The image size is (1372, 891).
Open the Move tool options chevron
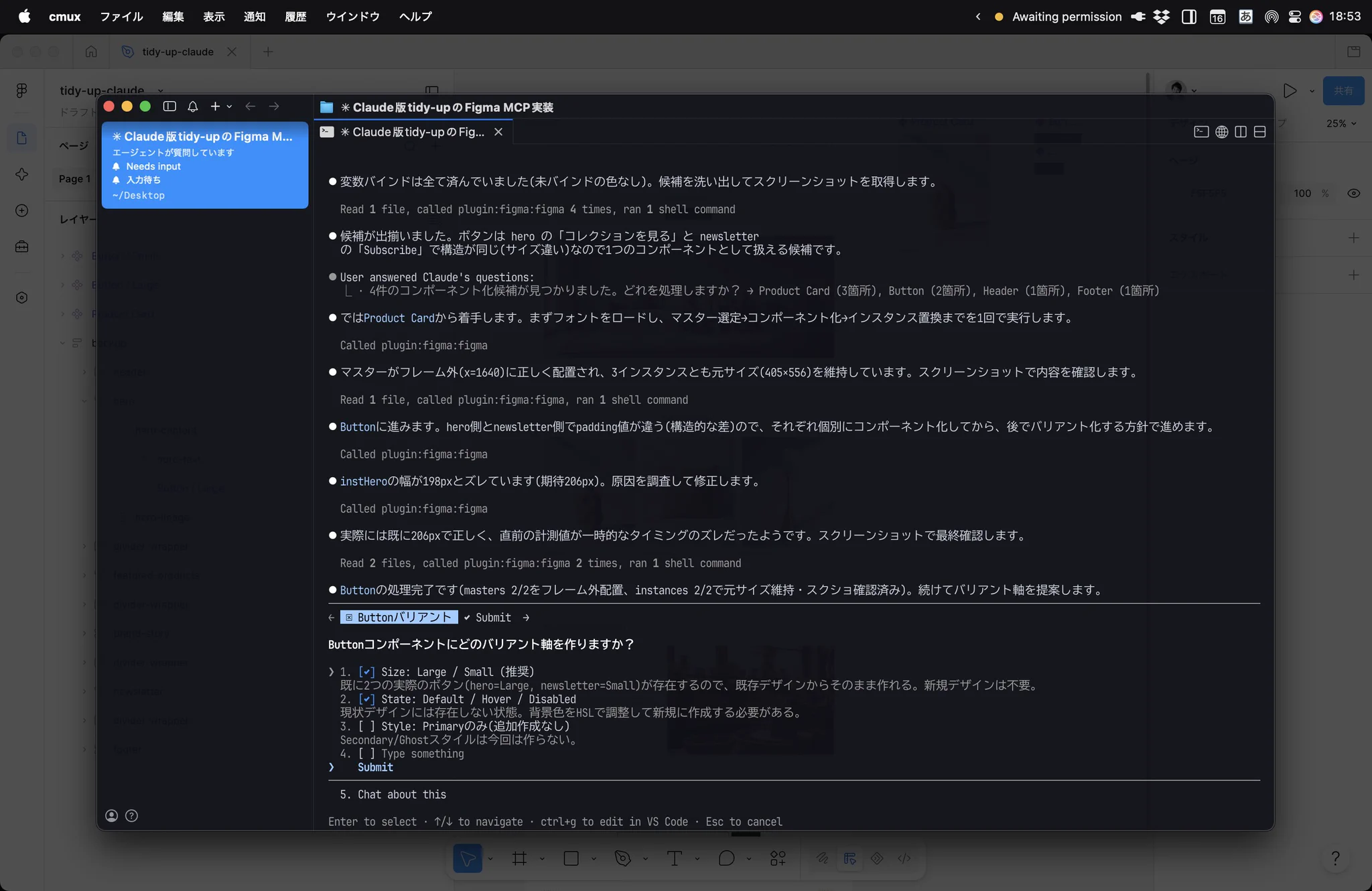[490, 859]
